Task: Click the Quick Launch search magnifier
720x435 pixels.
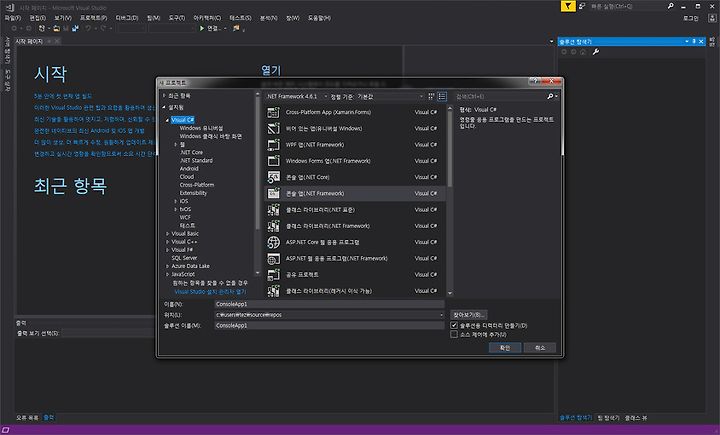Action: pyautogui.click(x=670, y=6)
